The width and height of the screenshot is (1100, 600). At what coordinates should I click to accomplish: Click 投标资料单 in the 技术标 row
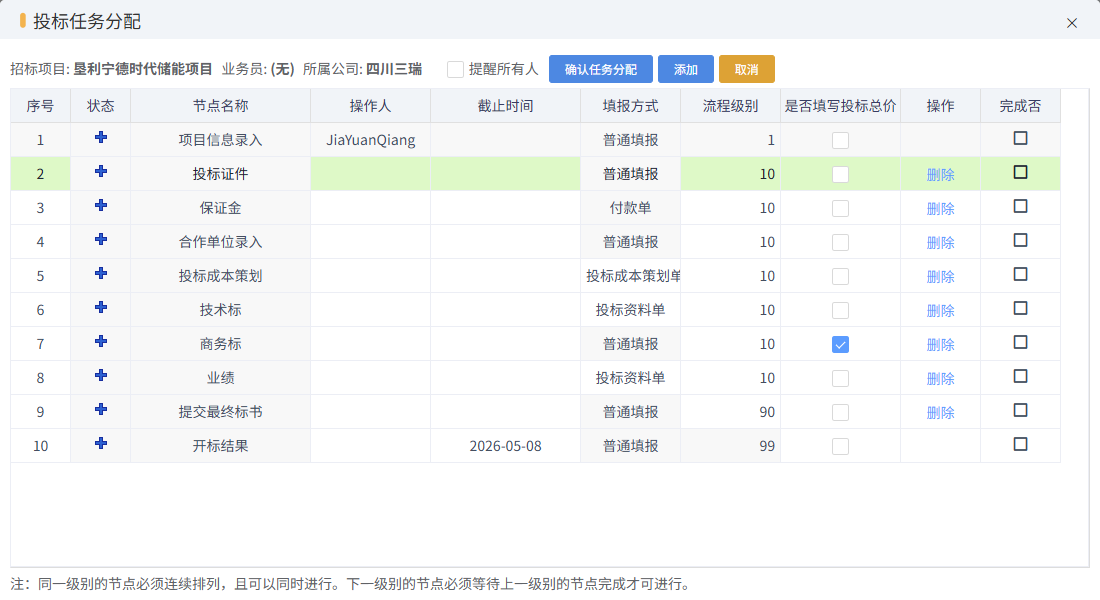pyautogui.click(x=630, y=310)
